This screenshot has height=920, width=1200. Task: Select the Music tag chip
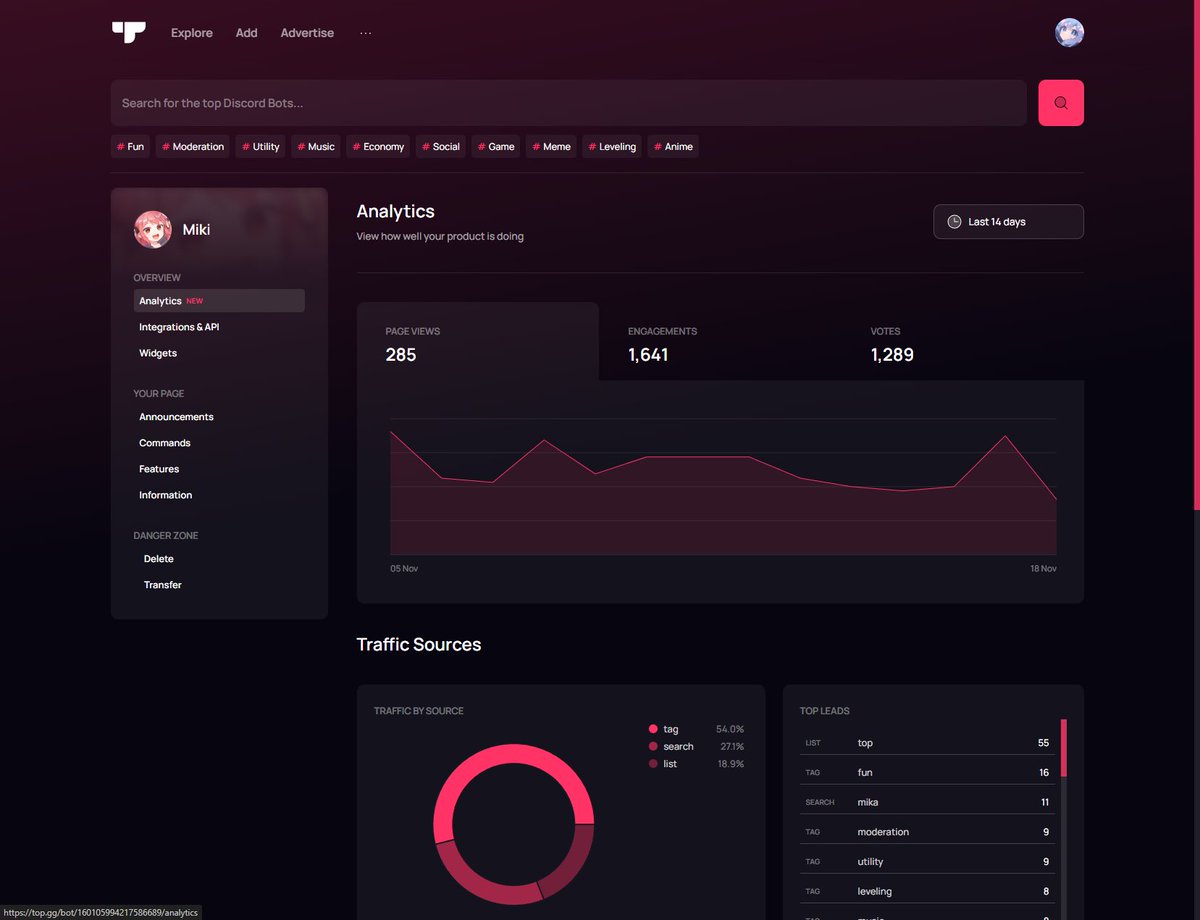click(x=316, y=147)
